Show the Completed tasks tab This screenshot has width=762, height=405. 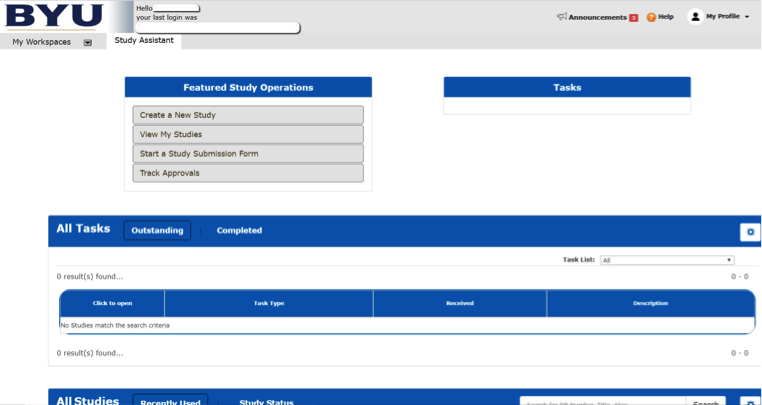239,231
